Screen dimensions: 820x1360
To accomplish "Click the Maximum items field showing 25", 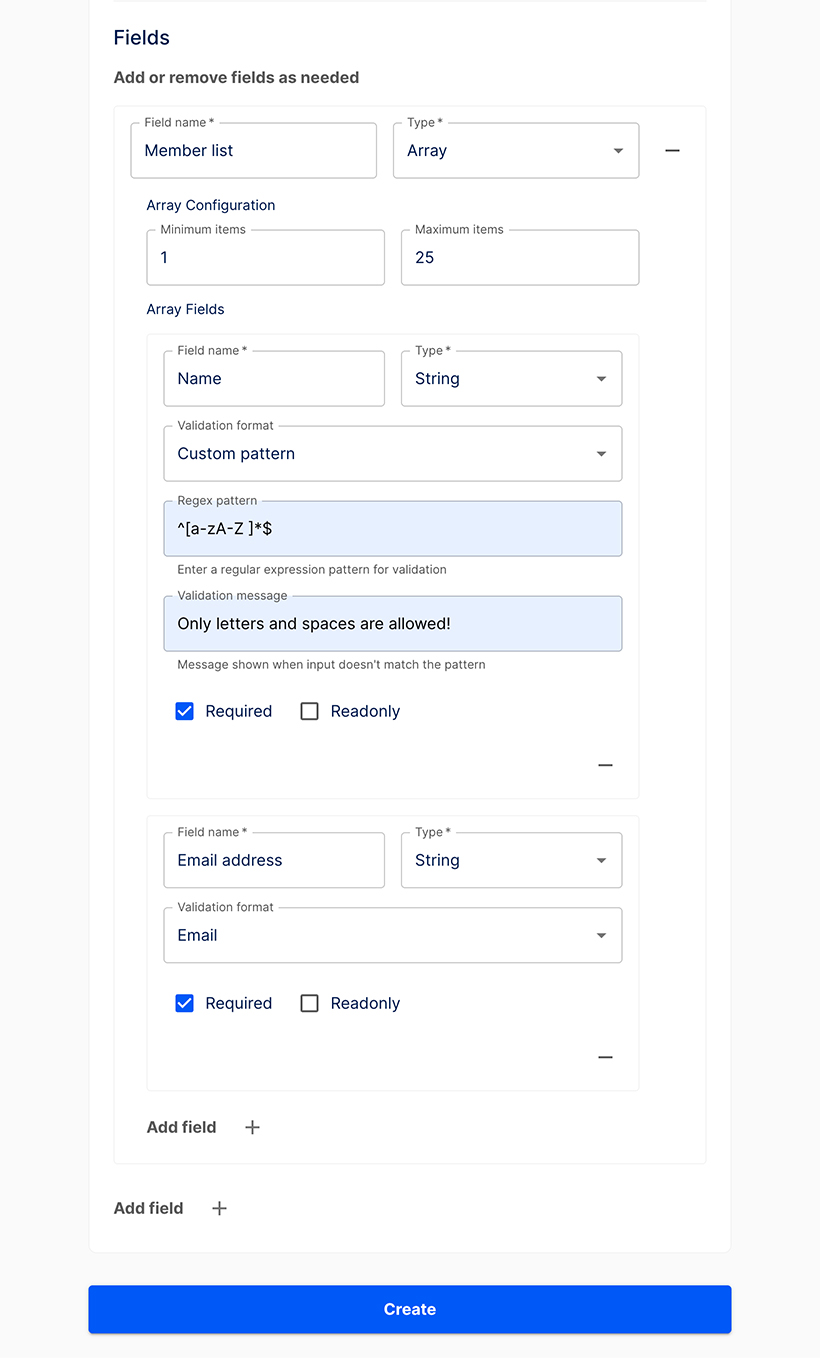I will (519, 258).
